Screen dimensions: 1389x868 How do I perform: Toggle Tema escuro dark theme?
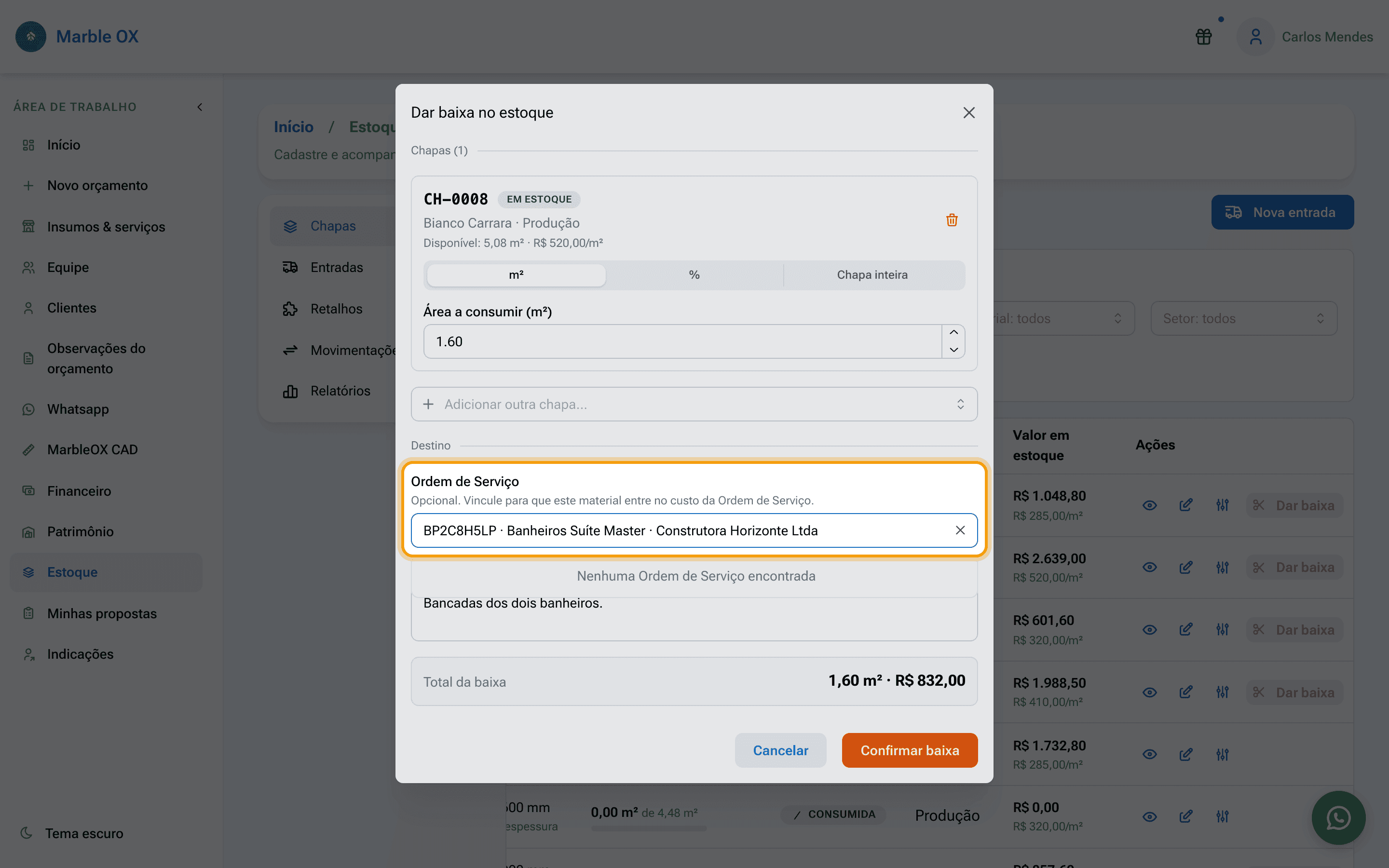[x=72, y=833]
